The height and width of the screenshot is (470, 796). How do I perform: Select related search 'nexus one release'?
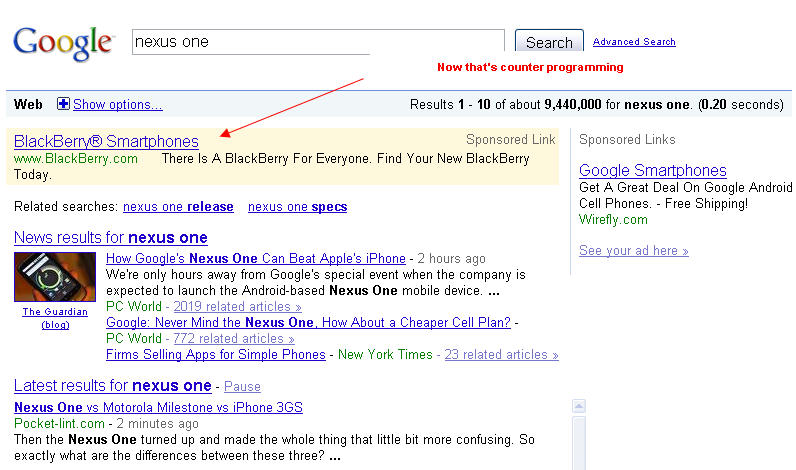pyautogui.click(x=178, y=207)
